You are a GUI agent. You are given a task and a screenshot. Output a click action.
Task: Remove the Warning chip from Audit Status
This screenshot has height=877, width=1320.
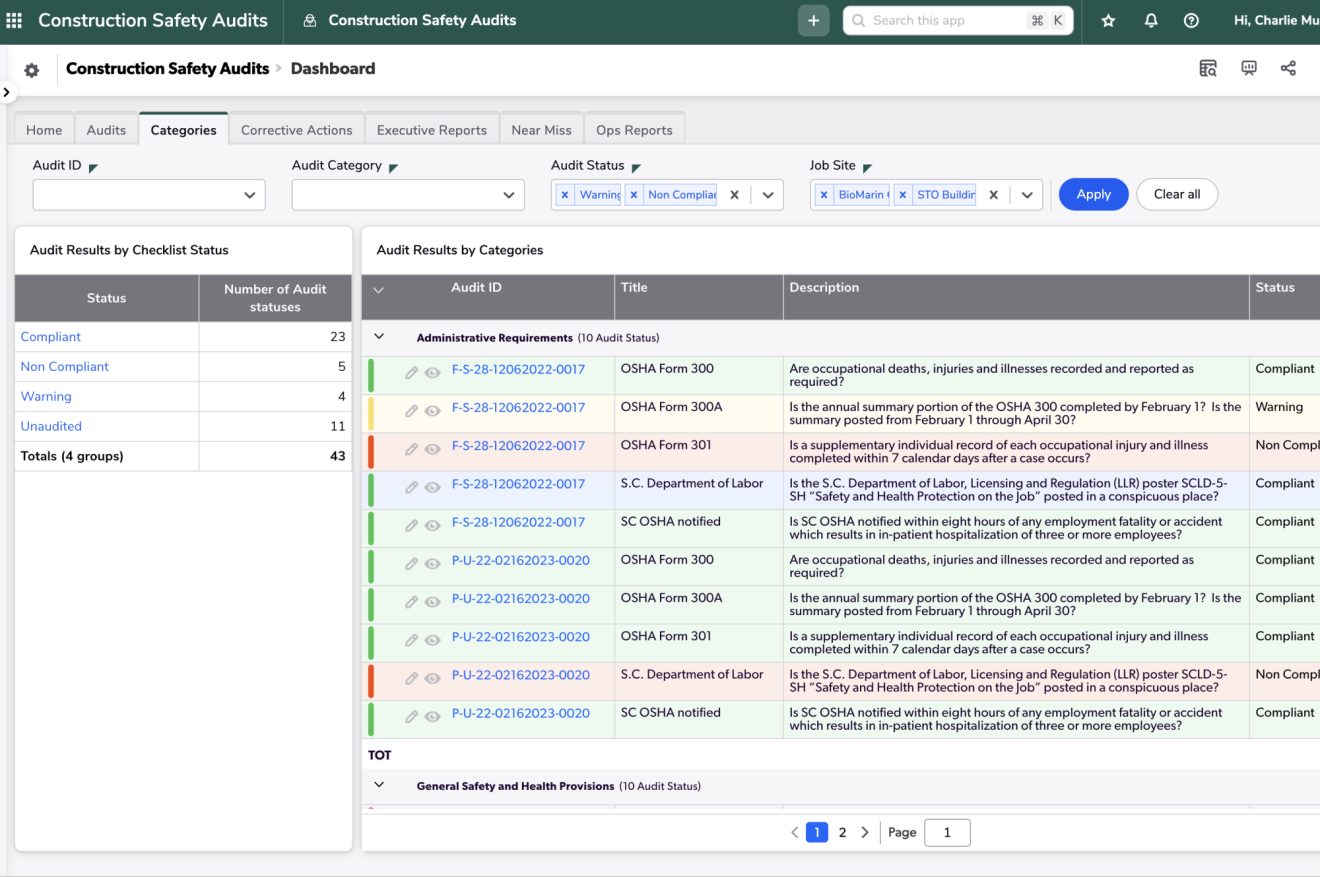pos(565,195)
